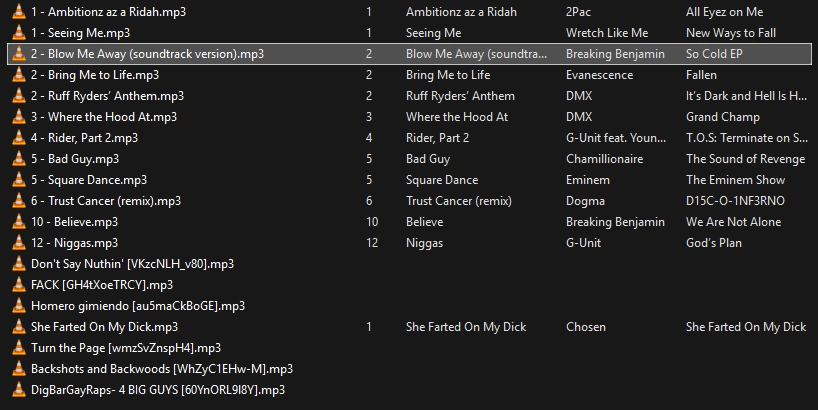This screenshot has height=410, width=818.
Task: Click artist cell Chamillionaire
Action: pyautogui.click(x=604, y=159)
